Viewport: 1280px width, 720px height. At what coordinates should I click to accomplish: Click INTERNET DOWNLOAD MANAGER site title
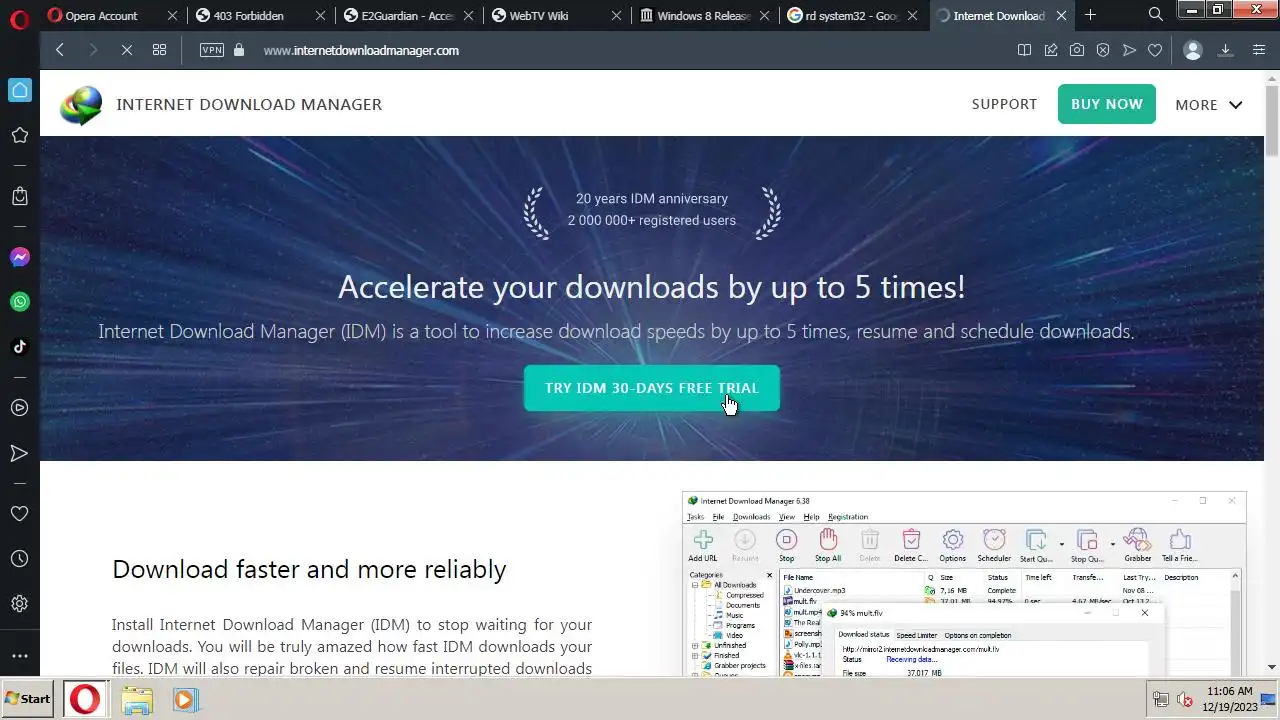(249, 104)
